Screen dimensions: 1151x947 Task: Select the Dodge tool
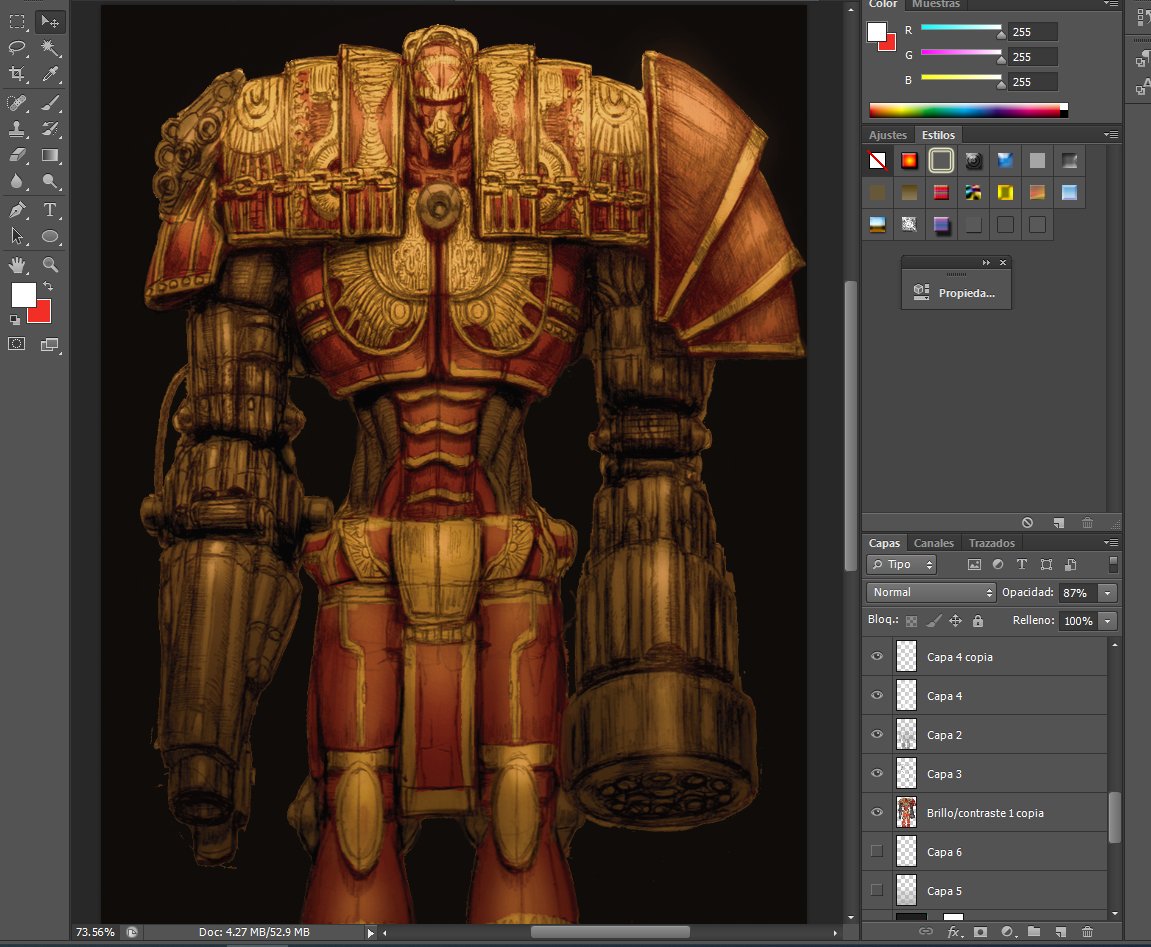click(50, 181)
